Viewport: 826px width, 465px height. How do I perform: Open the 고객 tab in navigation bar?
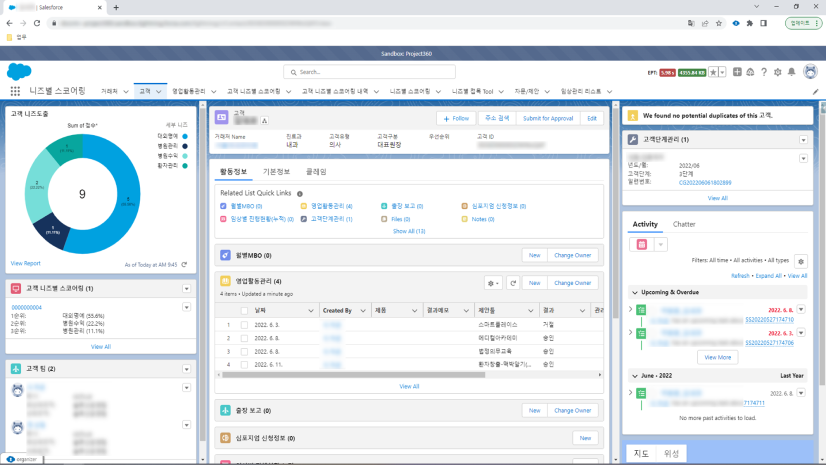pos(145,92)
